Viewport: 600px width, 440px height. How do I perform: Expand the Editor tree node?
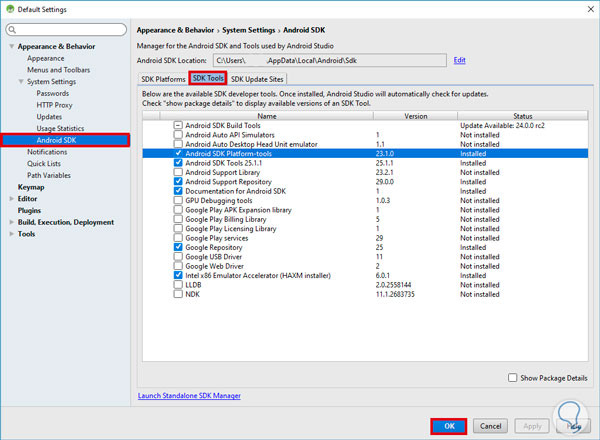coord(12,199)
